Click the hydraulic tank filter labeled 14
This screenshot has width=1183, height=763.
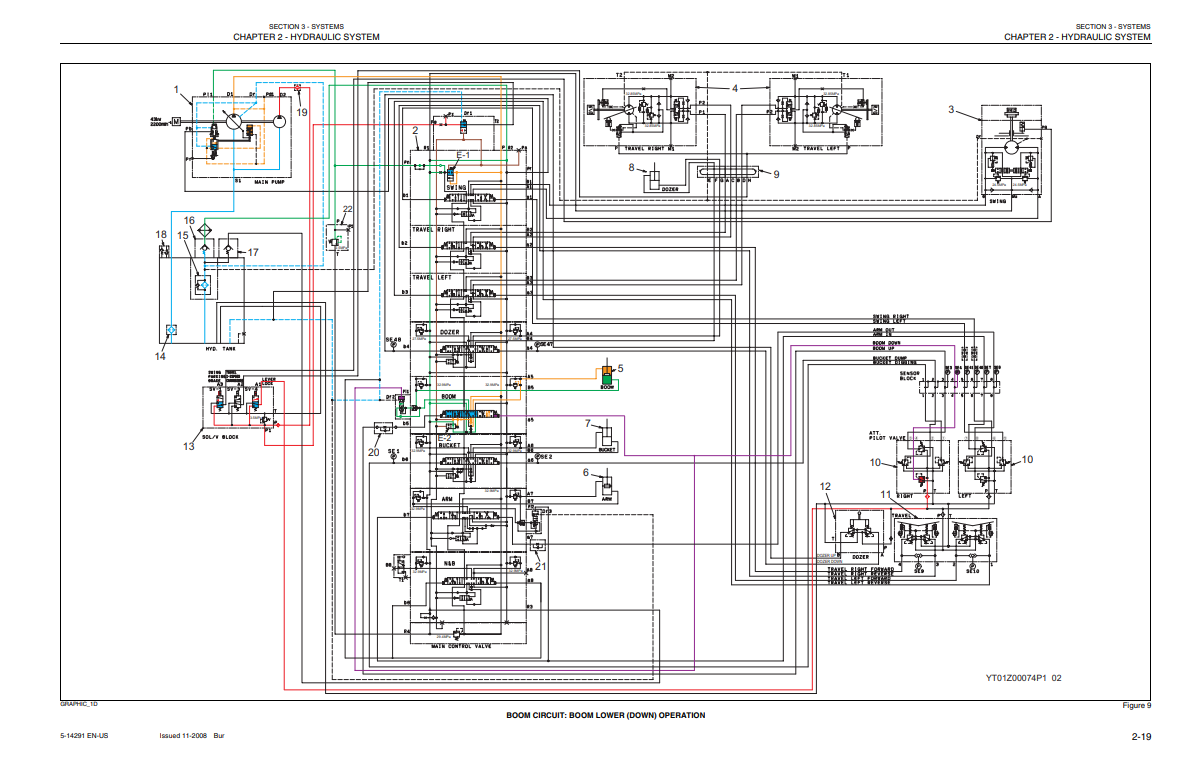(x=170, y=329)
